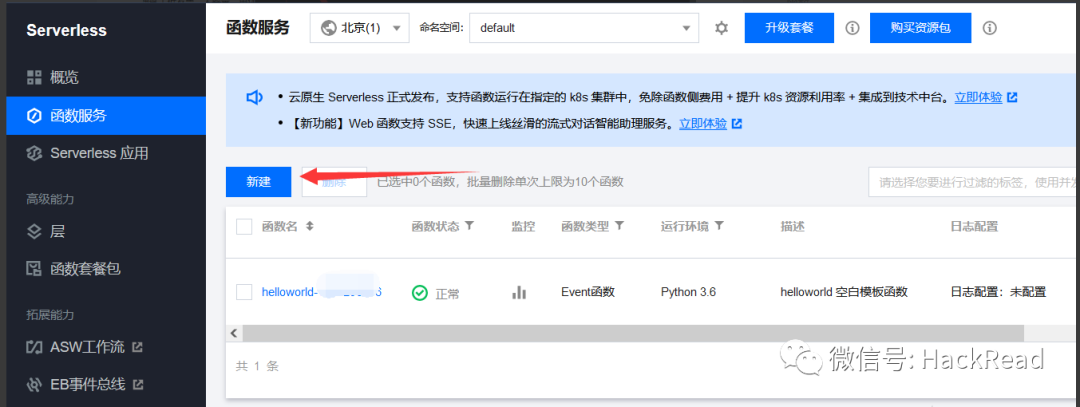Click the 共 1 条 total count
This screenshot has height=407, width=1080.
point(257,366)
